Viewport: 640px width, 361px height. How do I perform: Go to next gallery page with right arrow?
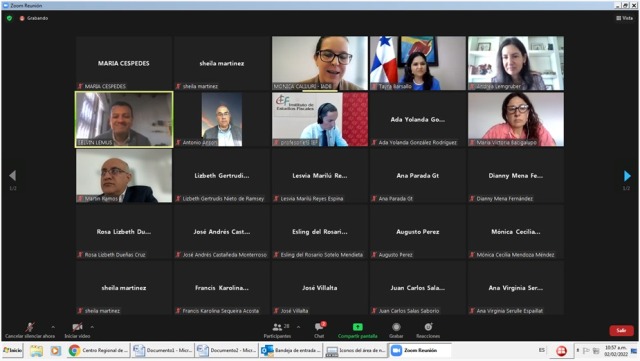tap(627, 176)
